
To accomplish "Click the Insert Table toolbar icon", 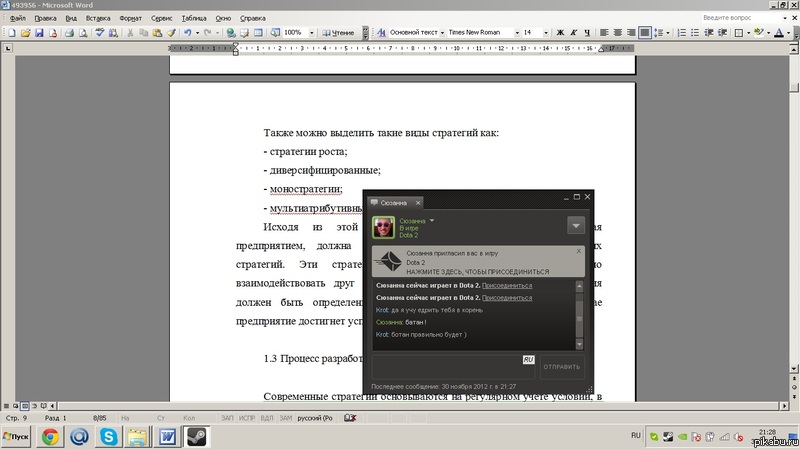I will coord(259,33).
